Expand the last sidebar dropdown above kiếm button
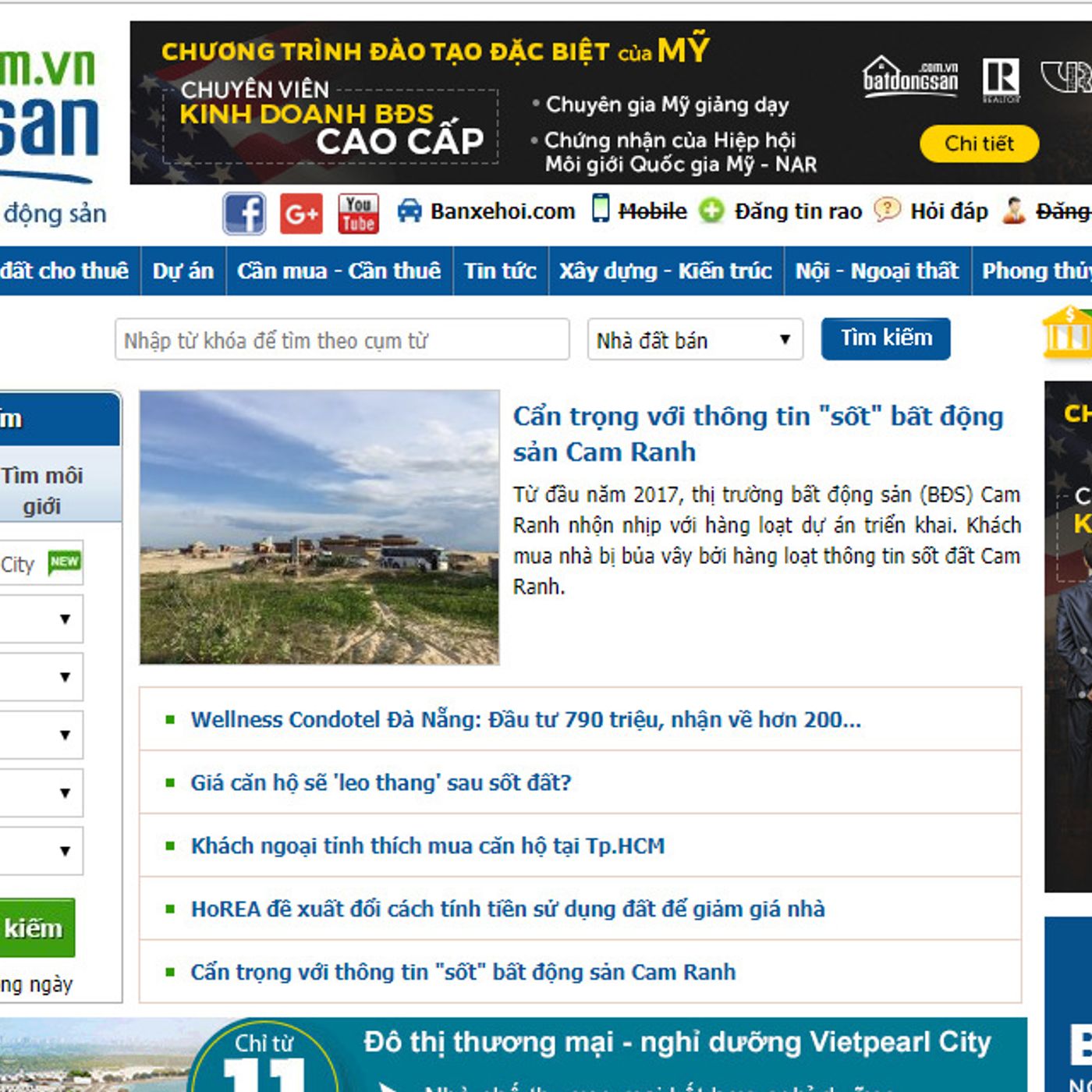1092x1092 pixels. 41,851
